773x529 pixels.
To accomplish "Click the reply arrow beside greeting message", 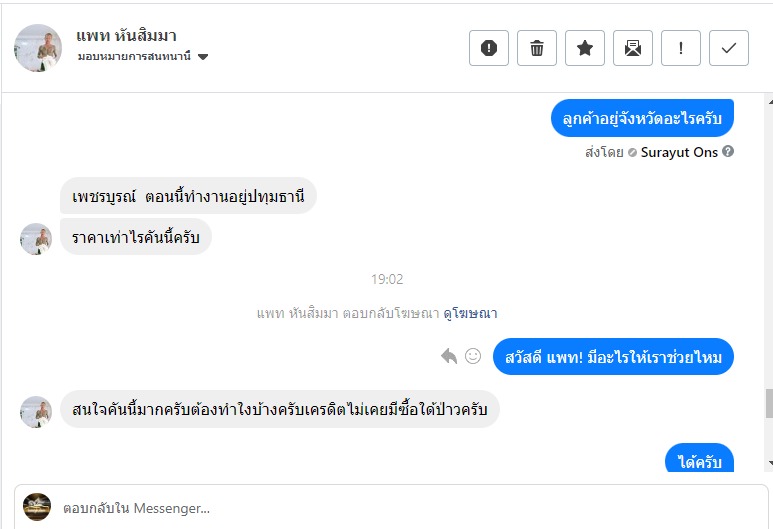I will [x=449, y=356].
